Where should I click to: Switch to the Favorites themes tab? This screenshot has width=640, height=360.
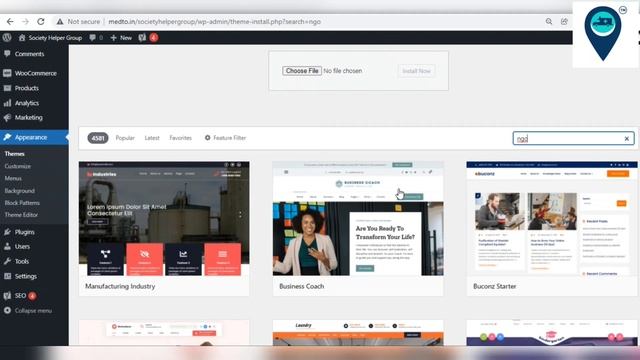click(x=180, y=138)
